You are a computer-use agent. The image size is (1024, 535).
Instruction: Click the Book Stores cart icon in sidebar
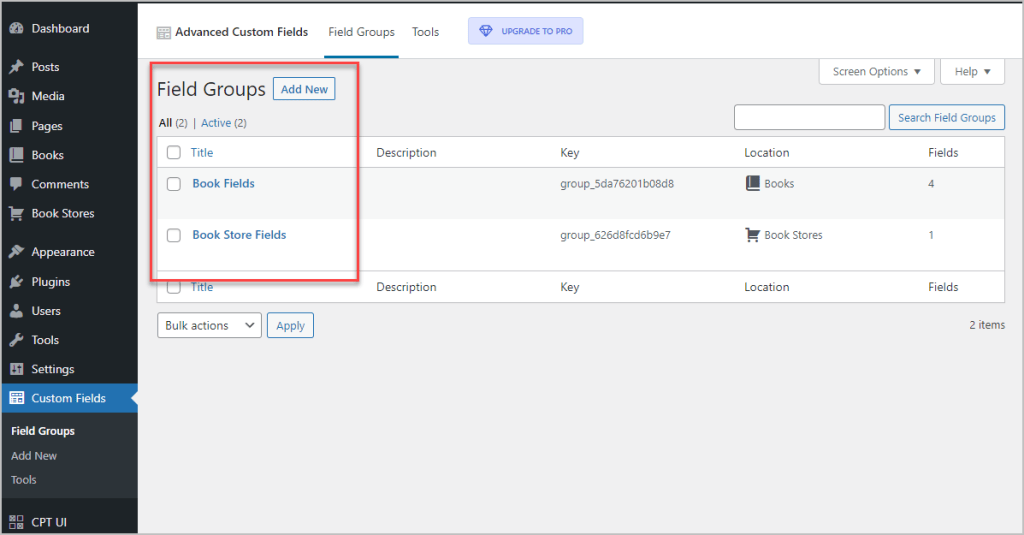[16, 214]
